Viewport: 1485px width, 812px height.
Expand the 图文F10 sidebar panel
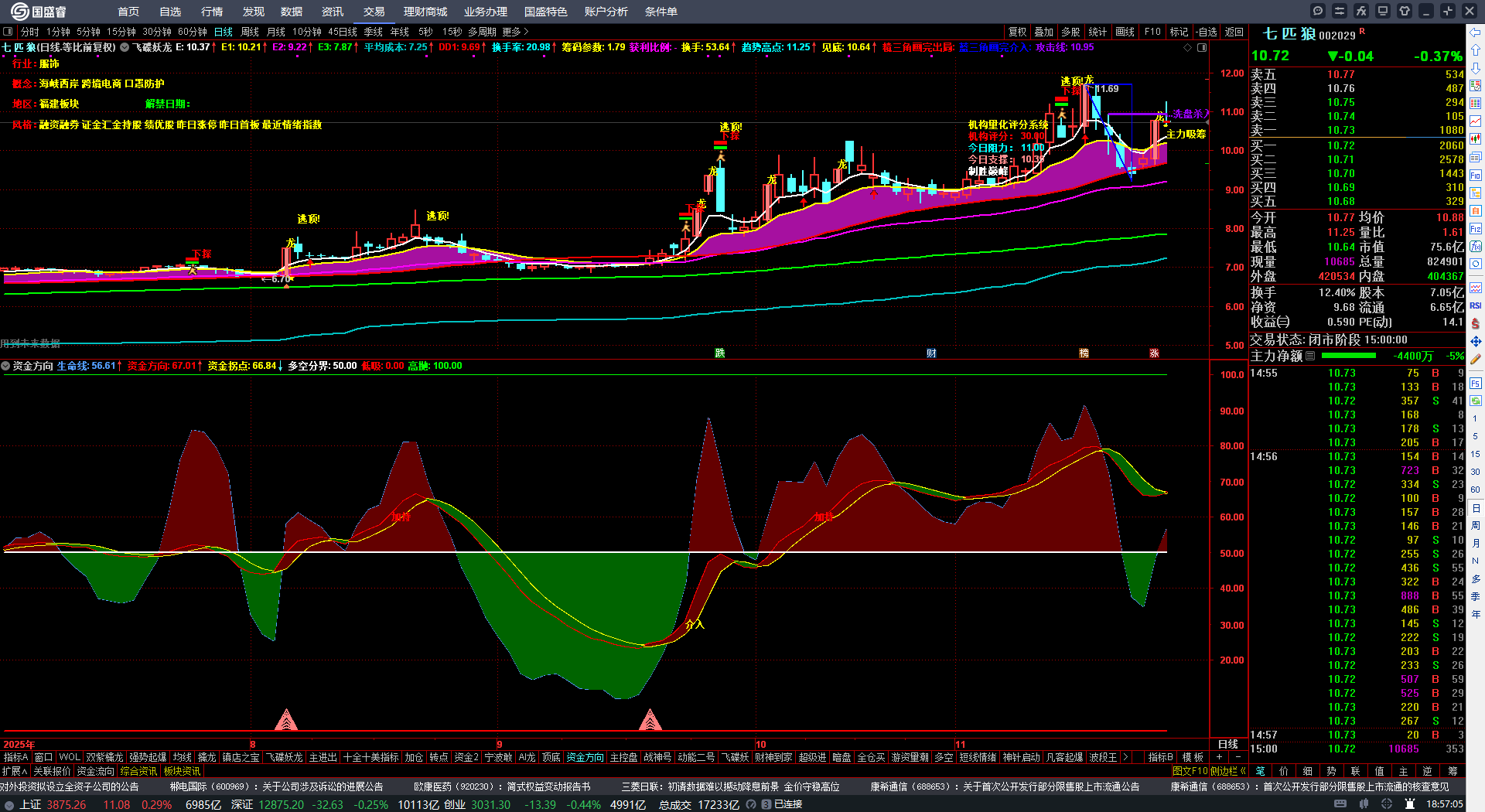(x=1208, y=771)
